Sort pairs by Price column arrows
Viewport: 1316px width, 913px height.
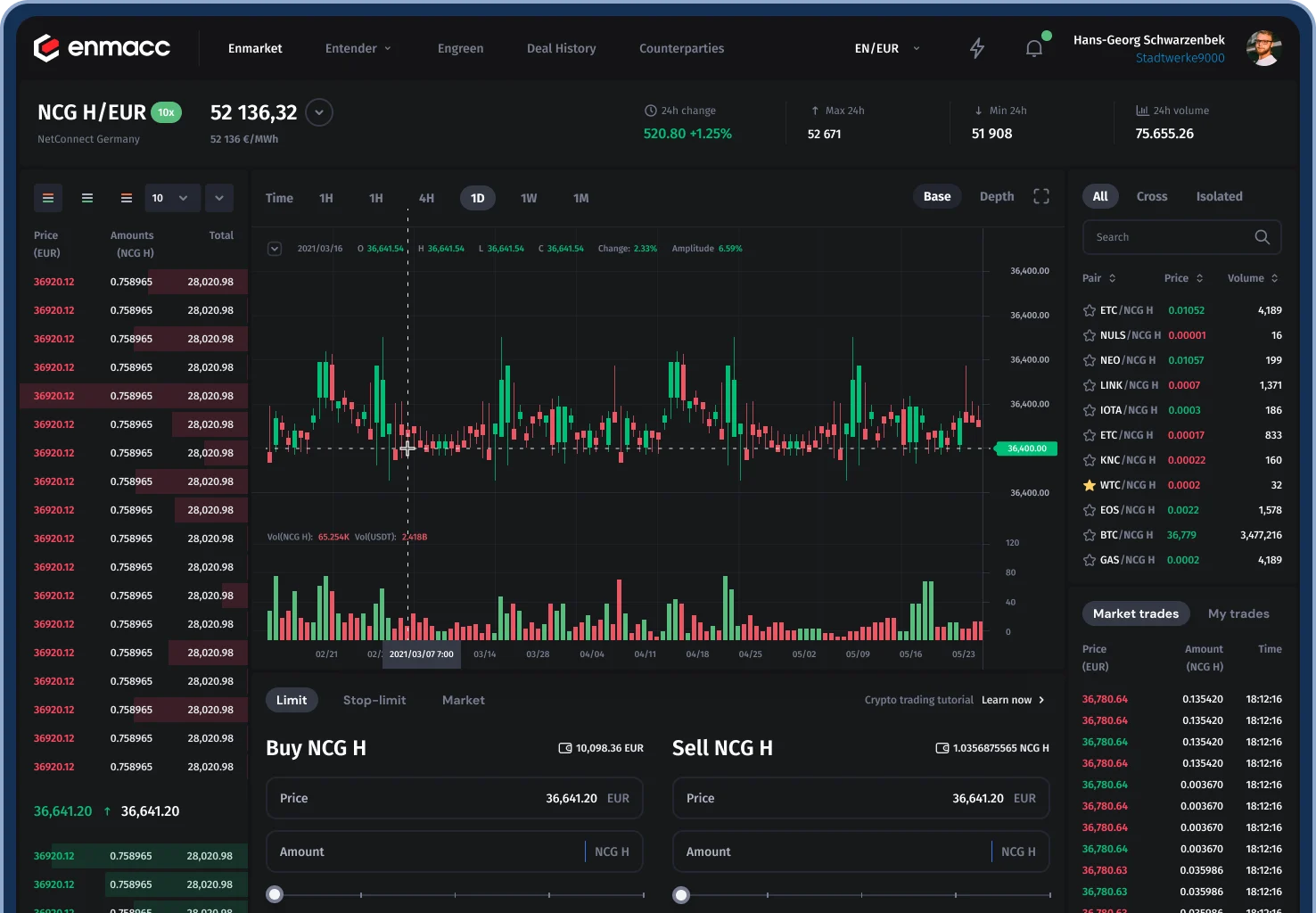[1200, 278]
